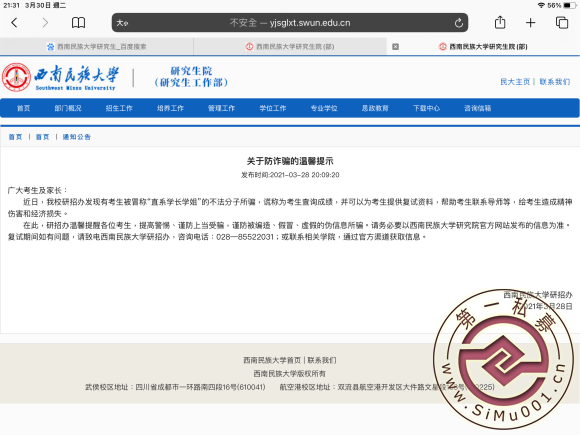This screenshot has height=435, width=580.
Task: Click the second 首页 breadcrumb
Action: [43, 137]
